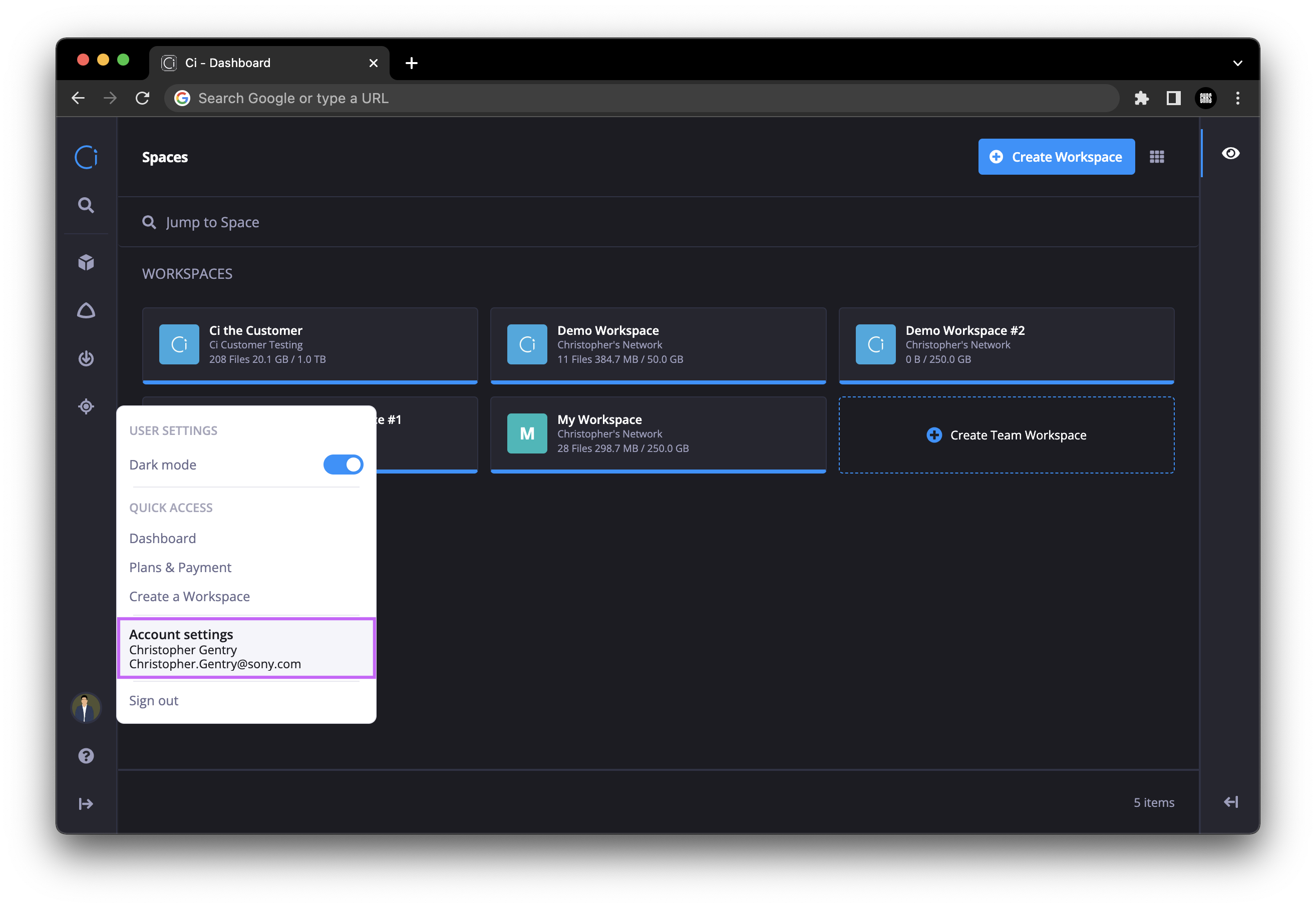The width and height of the screenshot is (1316, 908).
Task: Click the Jump to Space search field
Action: click(x=658, y=222)
